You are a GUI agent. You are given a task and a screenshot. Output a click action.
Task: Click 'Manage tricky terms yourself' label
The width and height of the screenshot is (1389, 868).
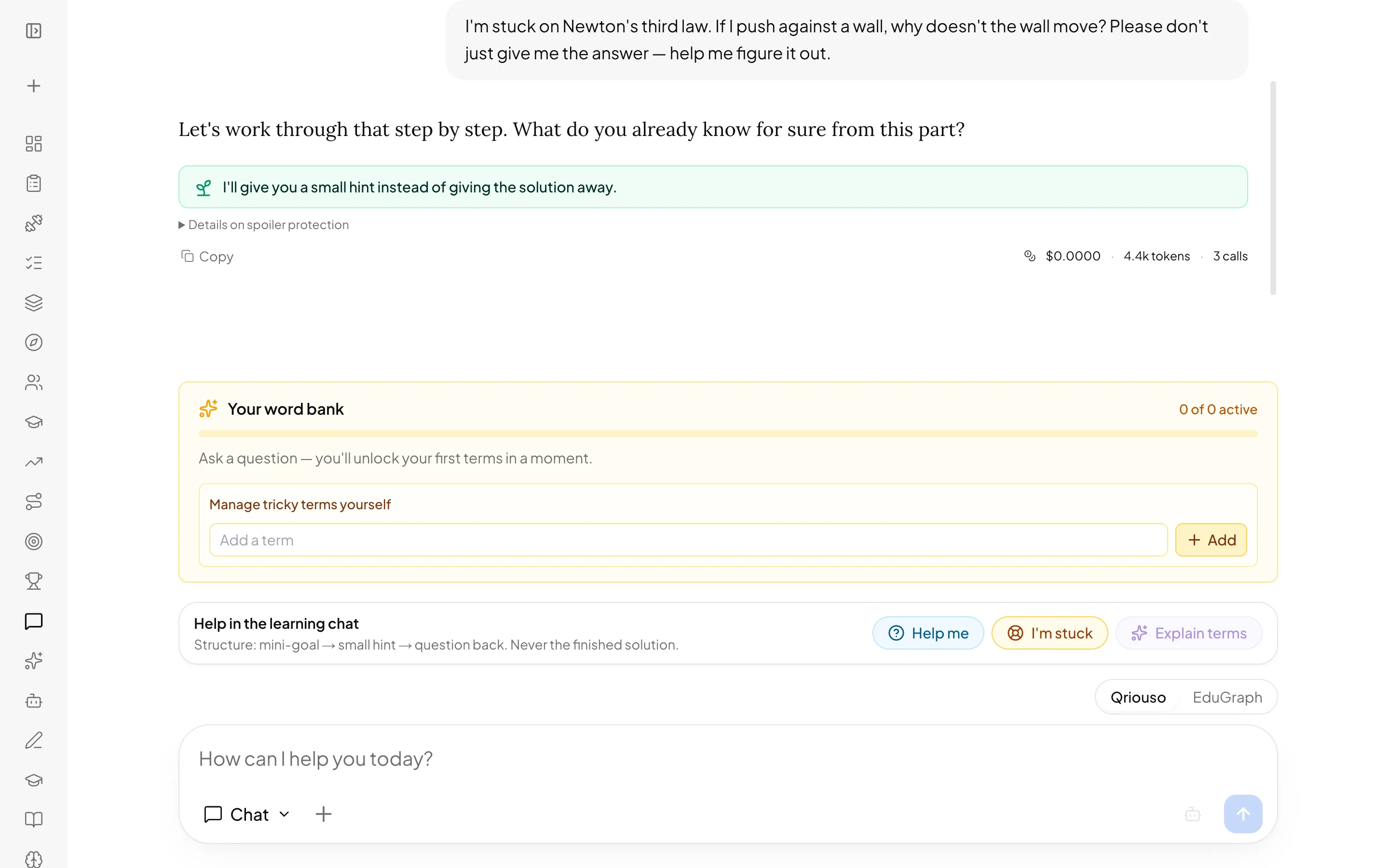tap(300, 504)
